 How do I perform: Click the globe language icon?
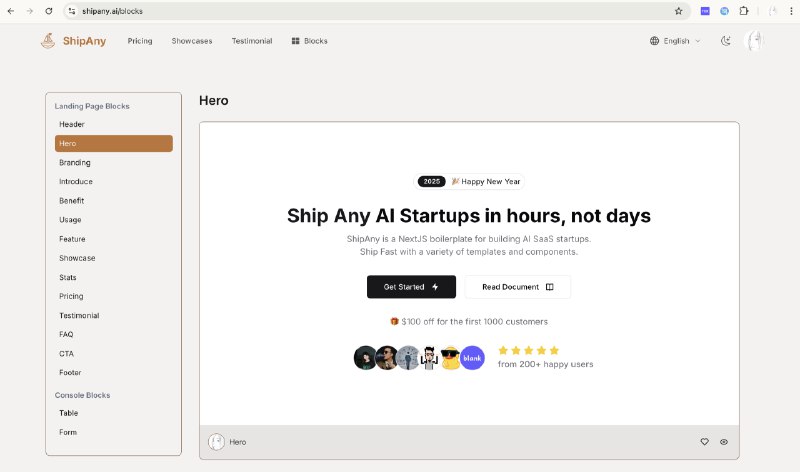click(x=655, y=41)
